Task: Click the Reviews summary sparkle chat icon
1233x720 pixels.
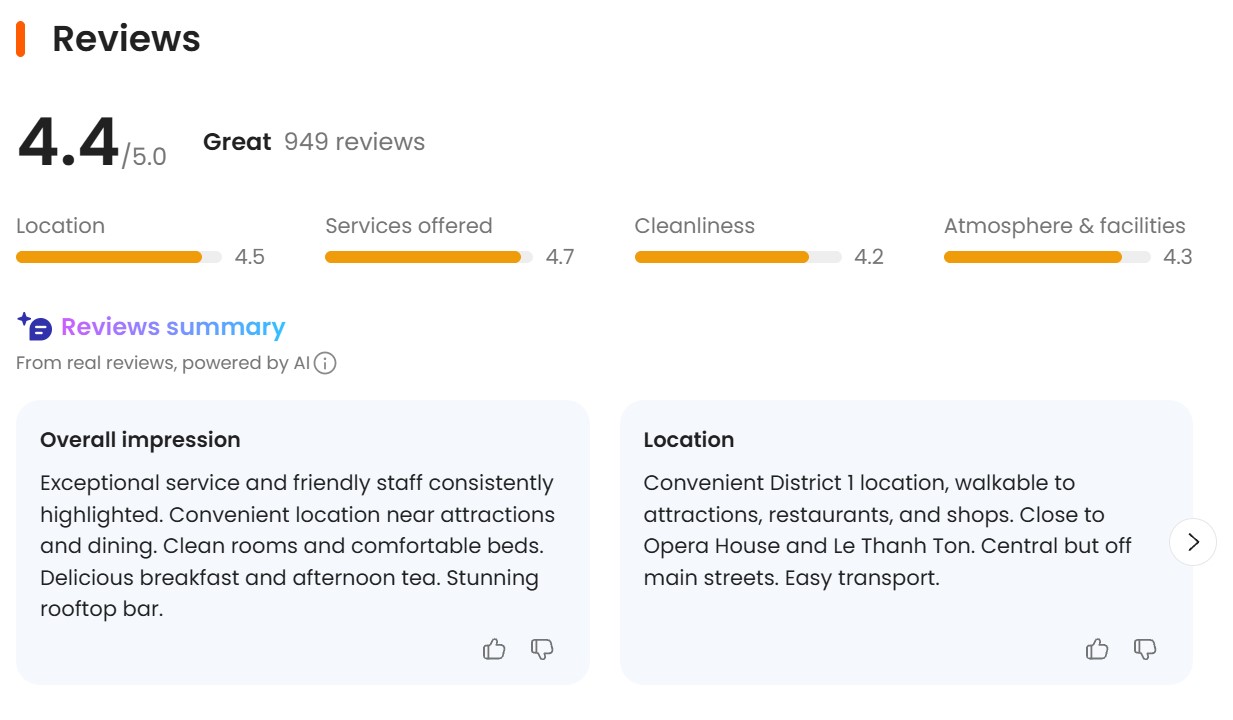Action: tap(34, 326)
